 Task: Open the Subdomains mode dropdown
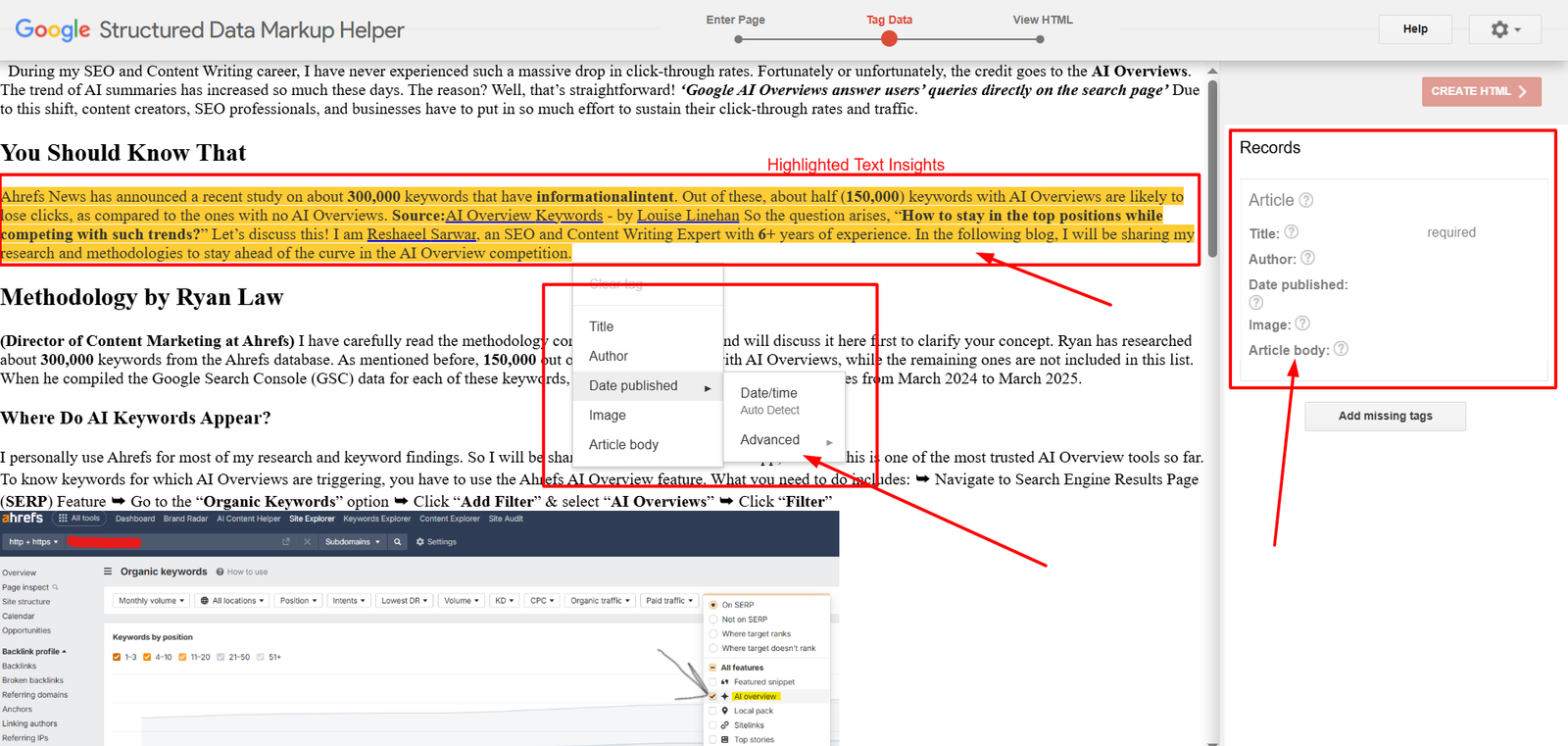click(x=352, y=542)
